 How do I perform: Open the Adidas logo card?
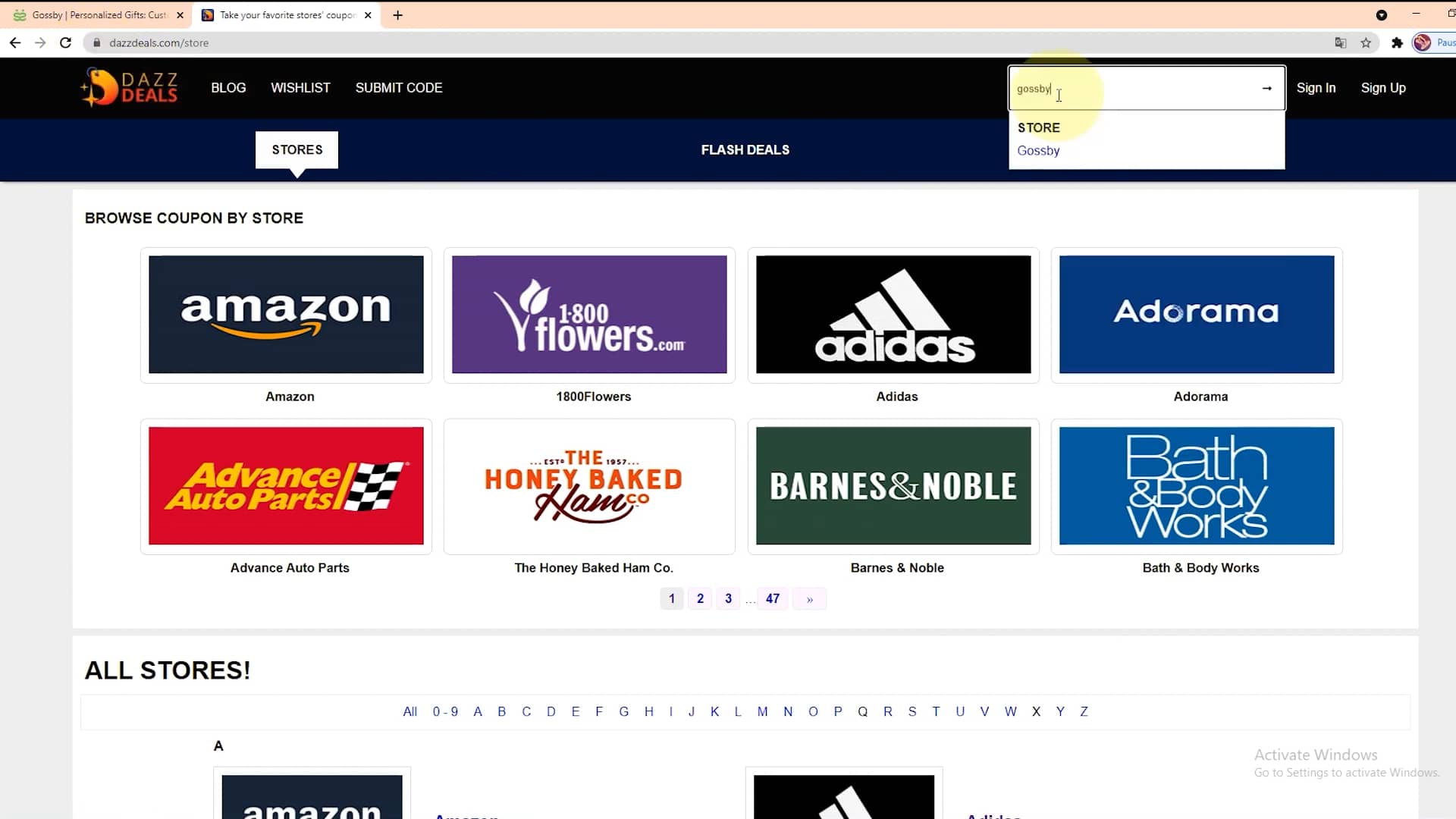coord(893,315)
